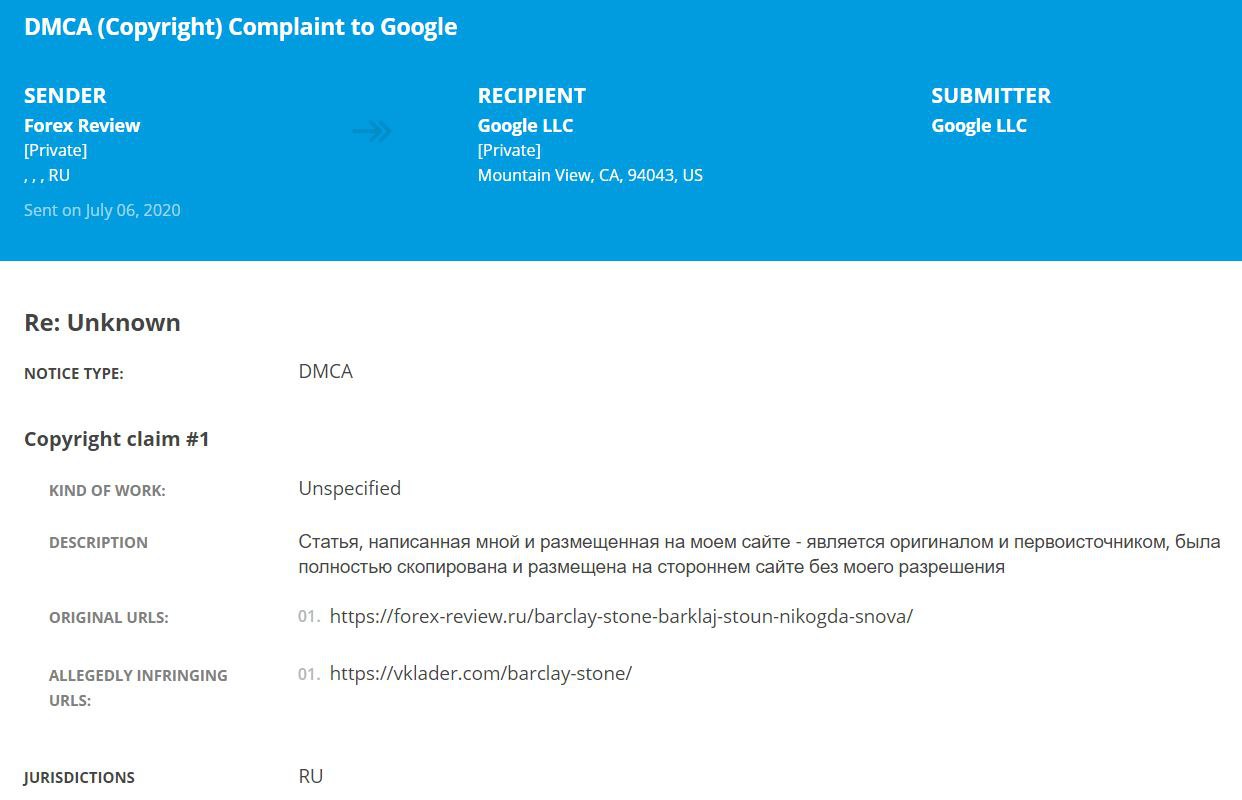The width and height of the screenshot is (1242, 800).
Task: Click the Unspecified kind of work value
Action: 349,488
